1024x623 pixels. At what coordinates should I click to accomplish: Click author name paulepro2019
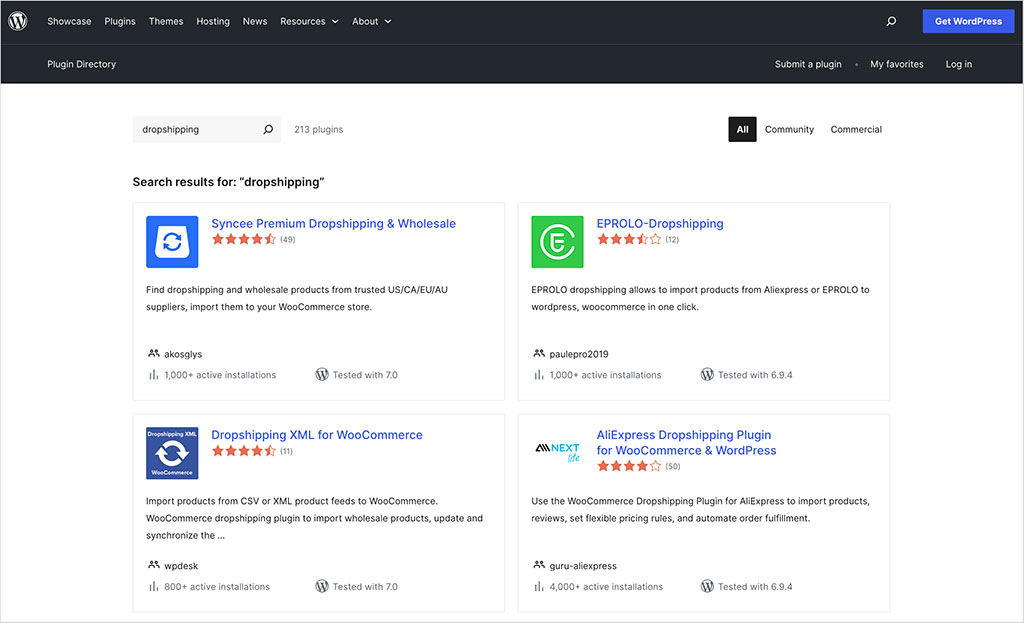point(579,354)
